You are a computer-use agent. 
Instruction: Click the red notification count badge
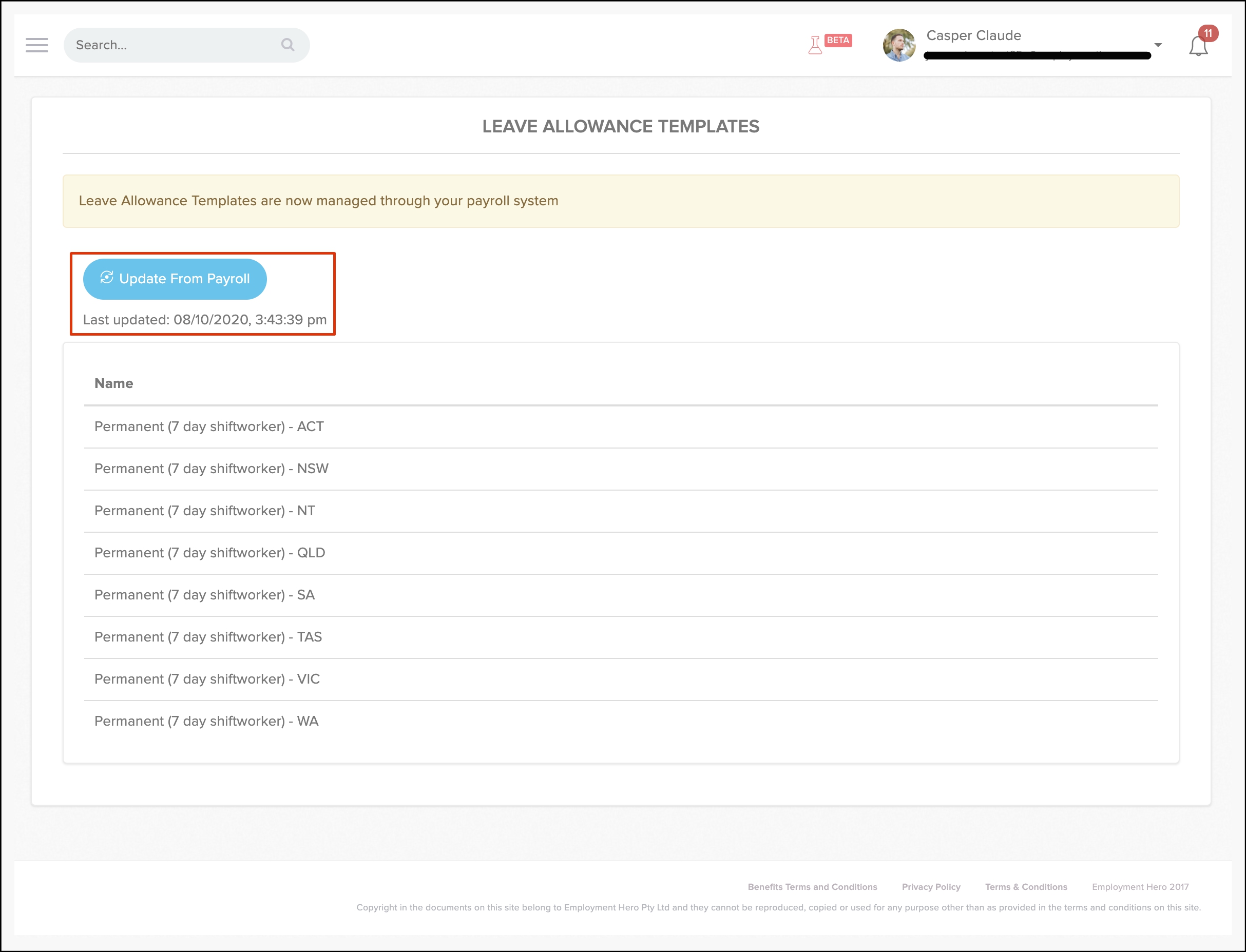1208,33
